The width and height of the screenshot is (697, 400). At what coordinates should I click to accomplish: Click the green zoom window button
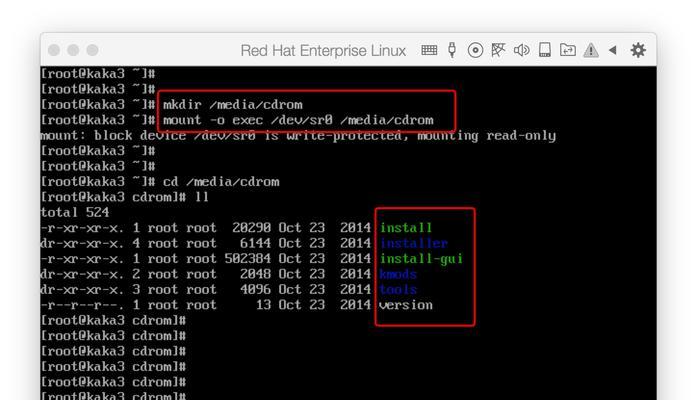(92, 50)
